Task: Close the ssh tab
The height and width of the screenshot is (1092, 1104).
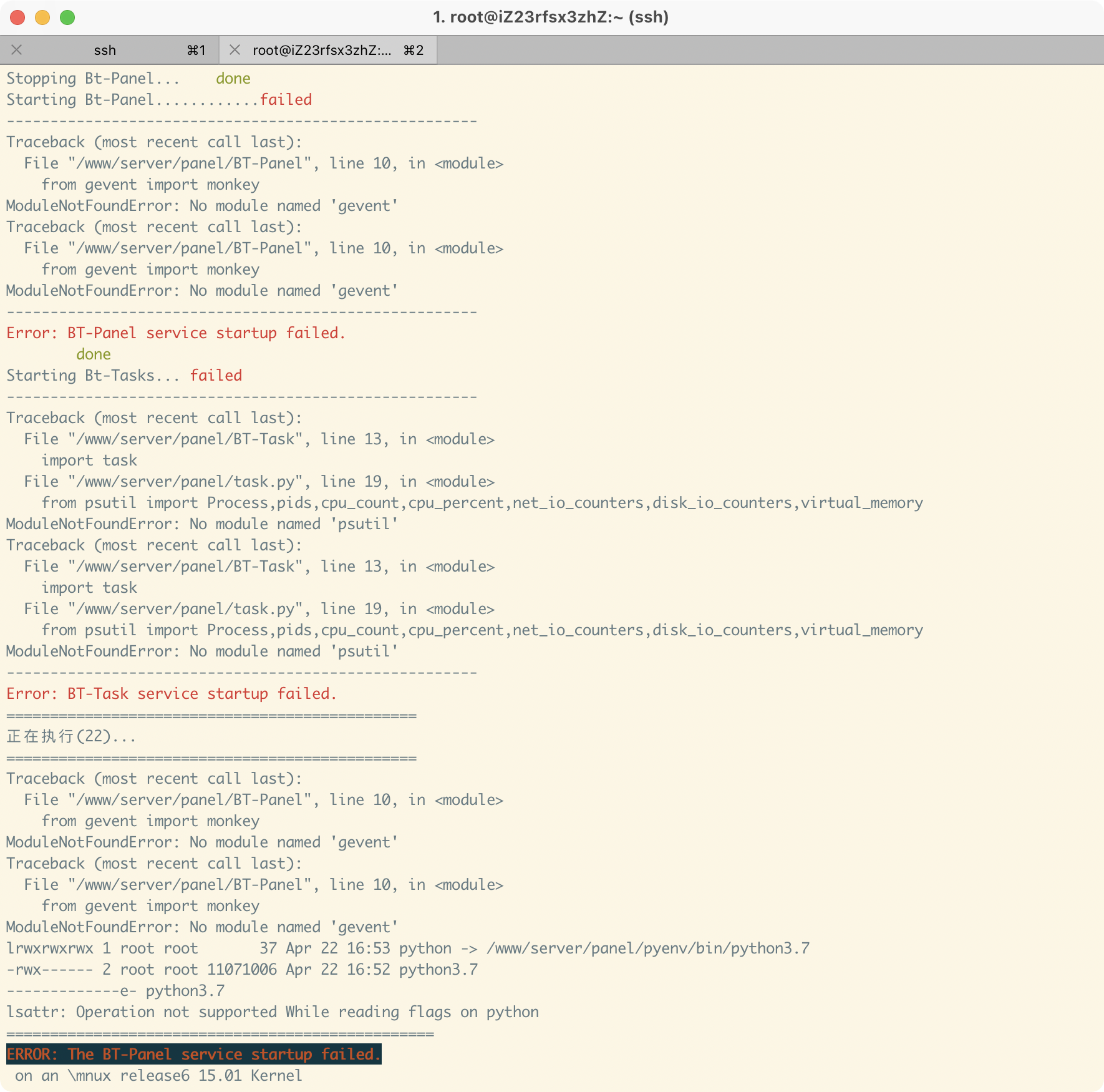Action: [17, 50]
